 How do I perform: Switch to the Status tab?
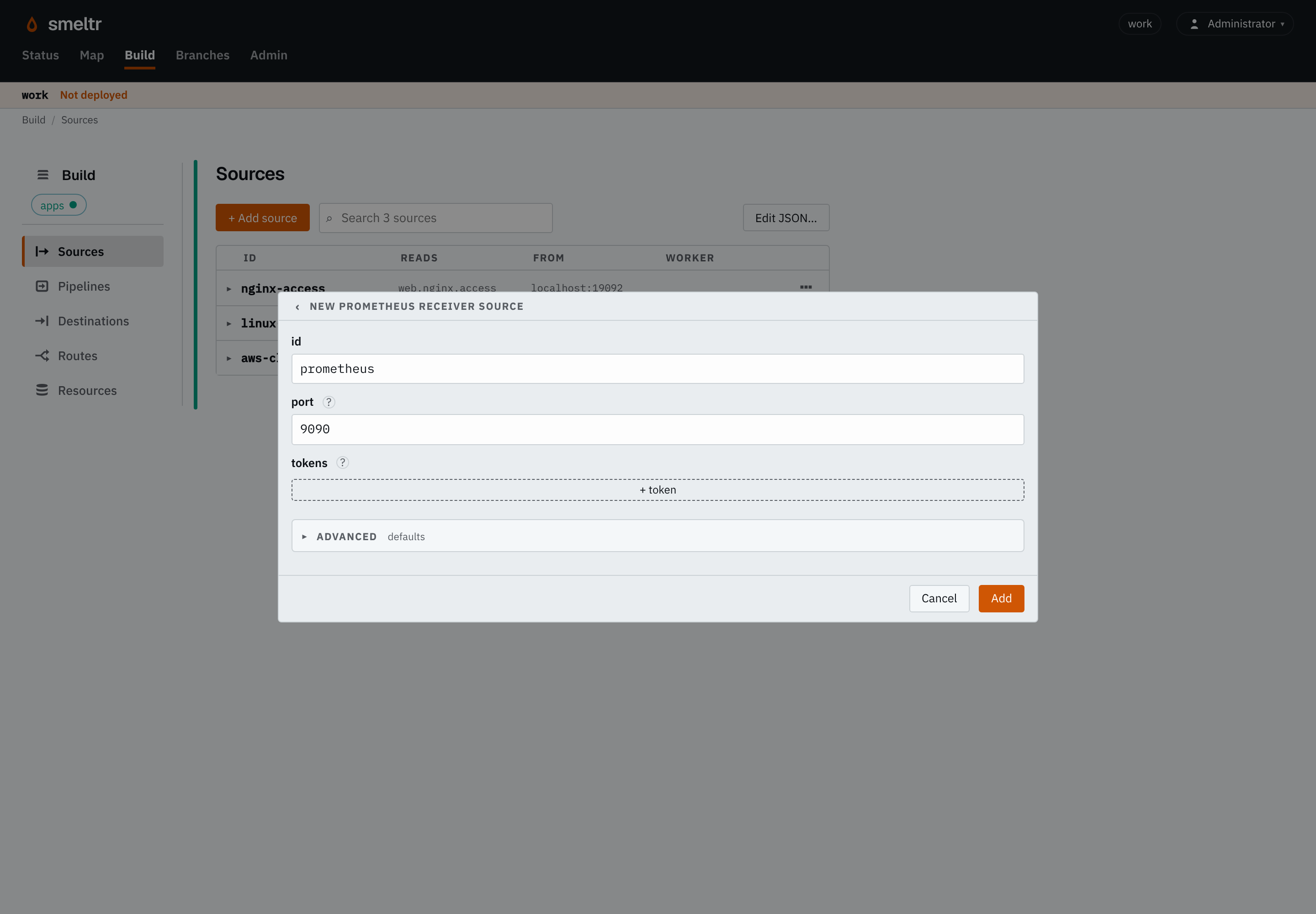point(41,55)
